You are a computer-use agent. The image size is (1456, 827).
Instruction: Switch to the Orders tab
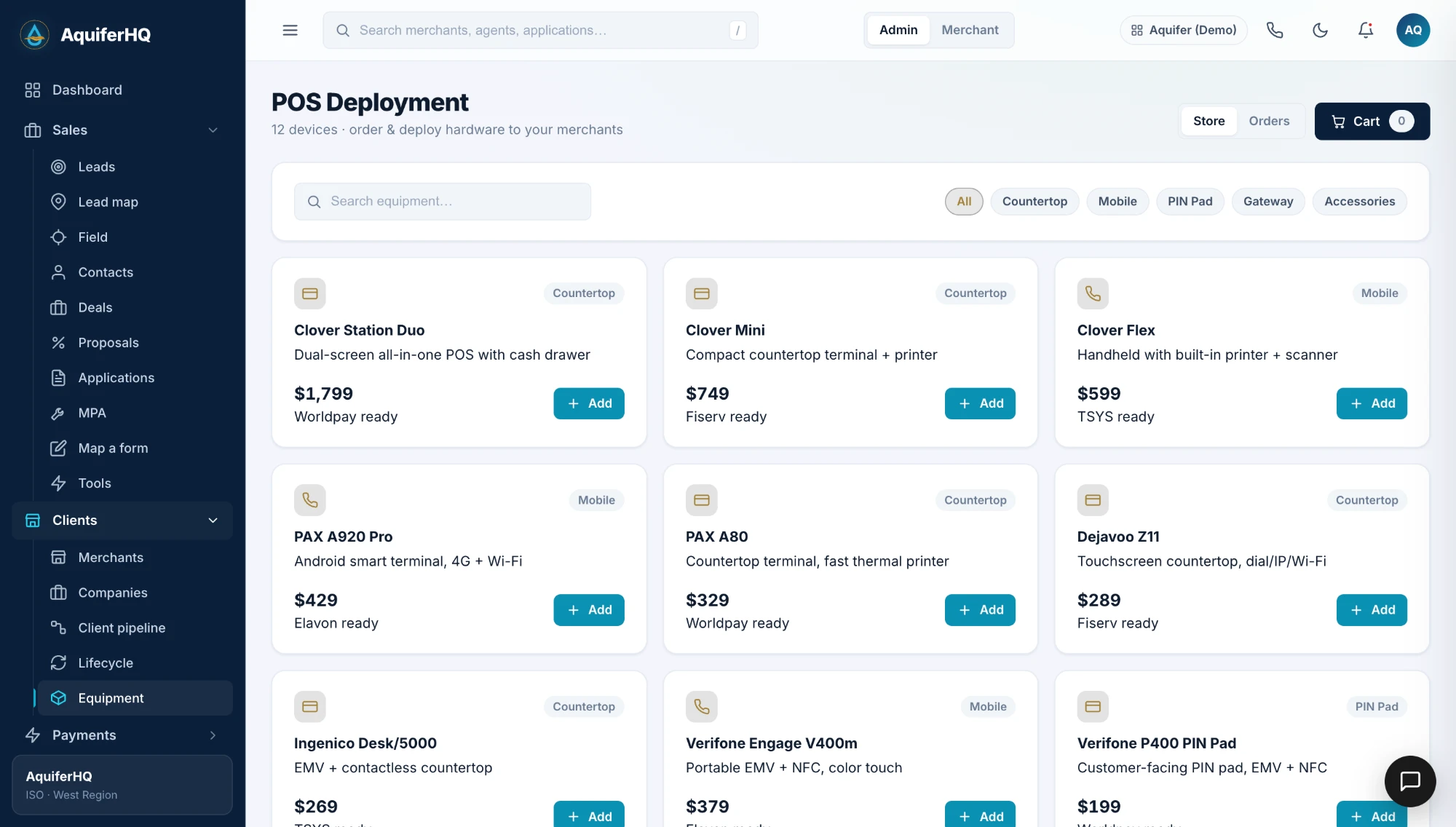pos(1269,121)
